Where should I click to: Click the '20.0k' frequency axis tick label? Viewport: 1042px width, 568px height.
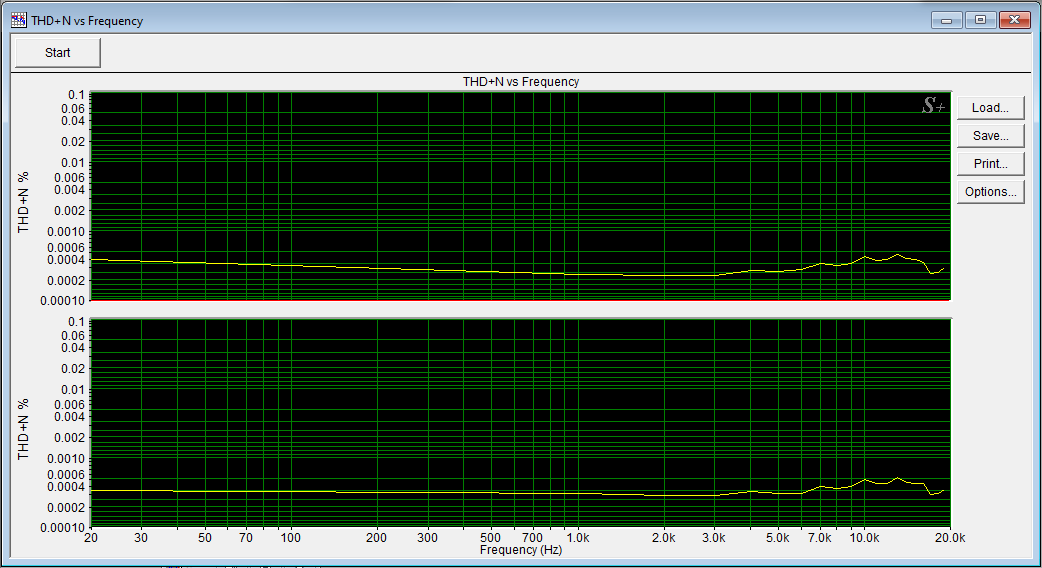tap(950, 537)
